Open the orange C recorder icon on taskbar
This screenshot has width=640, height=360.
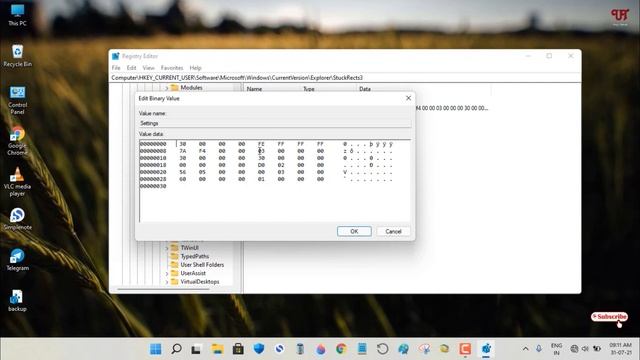465,349
